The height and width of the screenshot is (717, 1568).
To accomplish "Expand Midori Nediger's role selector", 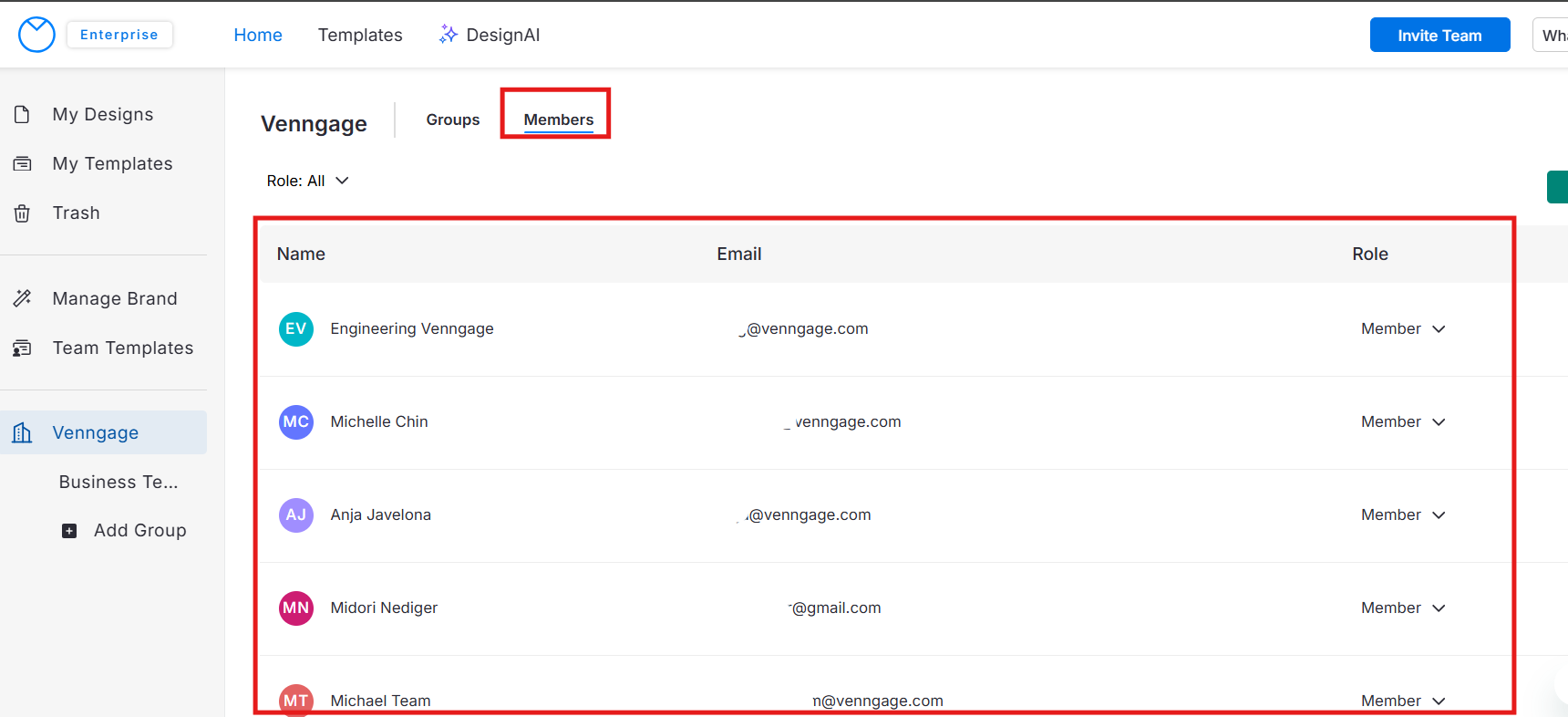I will click(1403, 608).
